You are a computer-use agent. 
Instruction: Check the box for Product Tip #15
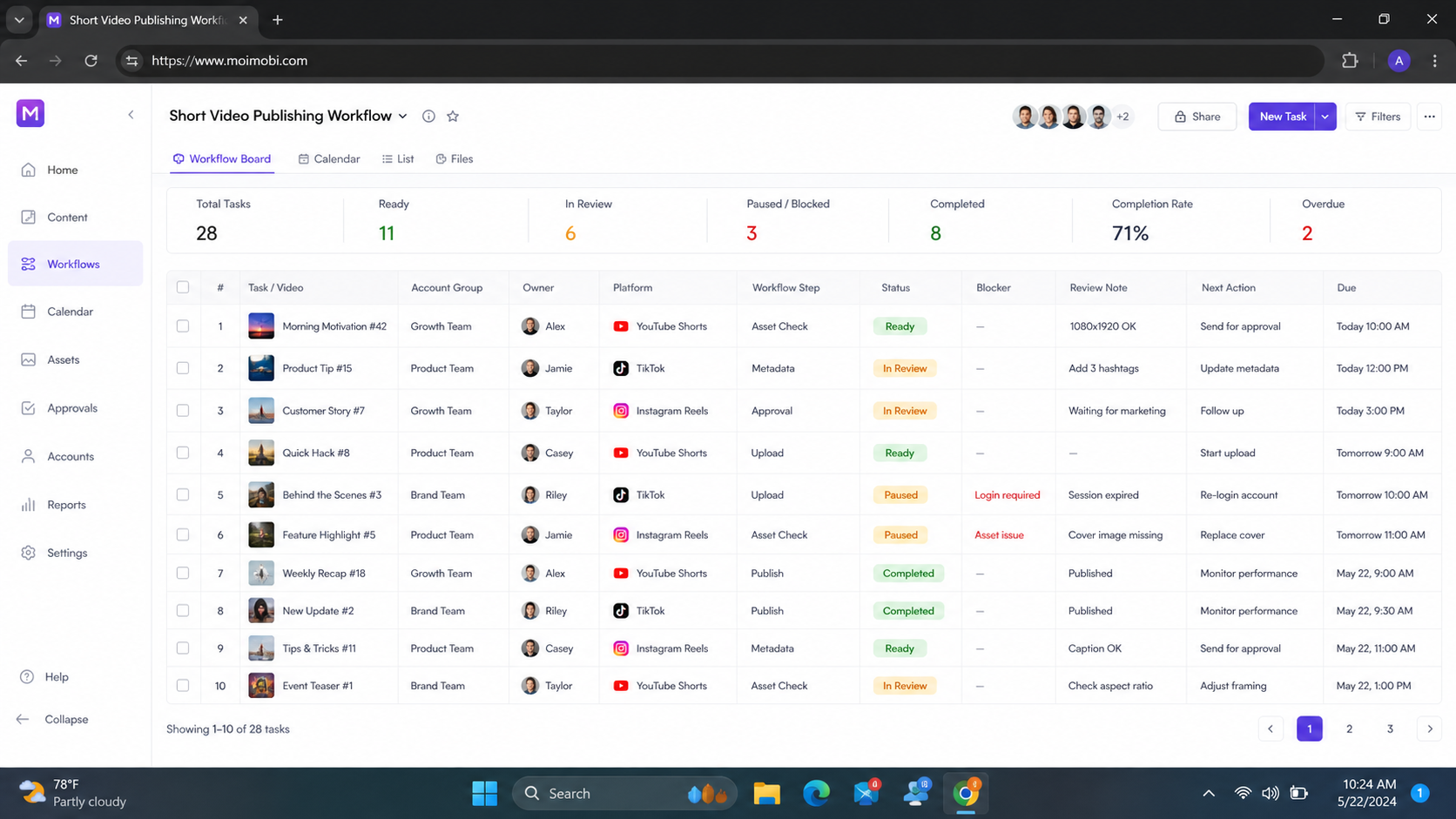click(x=183, y=368)
